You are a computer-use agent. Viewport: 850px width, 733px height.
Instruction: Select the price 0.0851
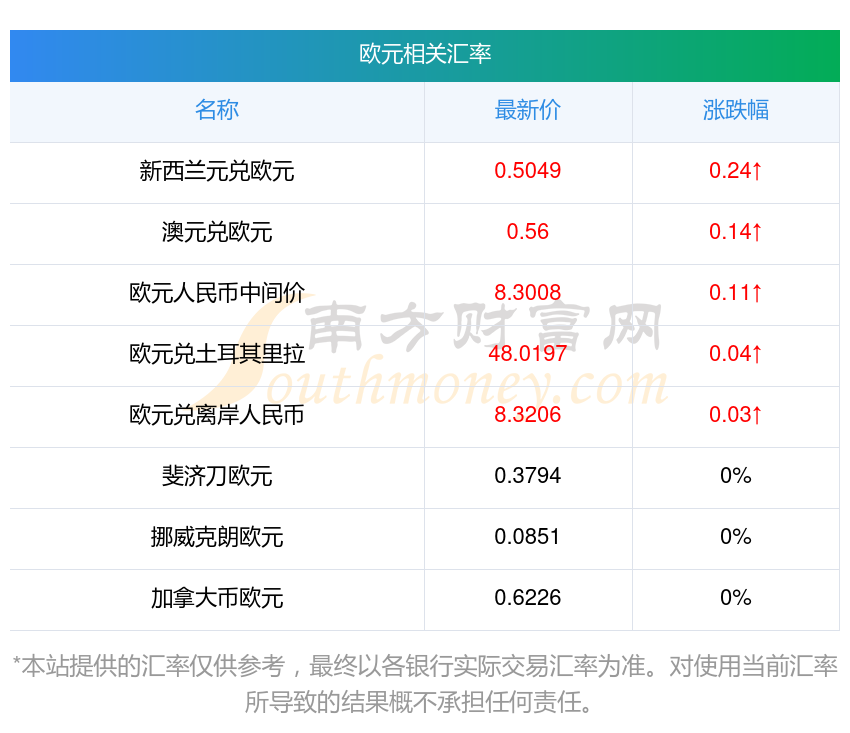coord(527,537)
